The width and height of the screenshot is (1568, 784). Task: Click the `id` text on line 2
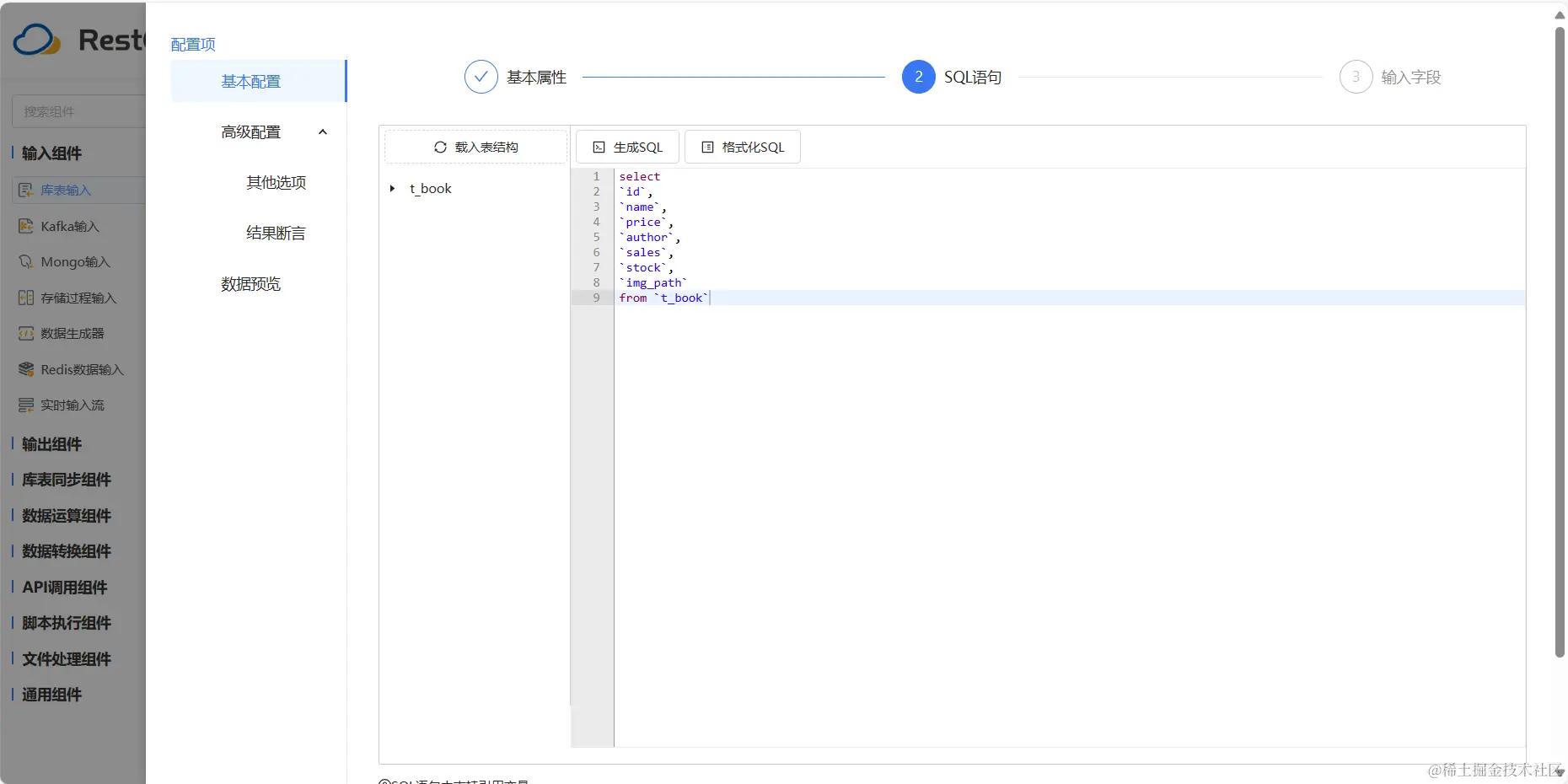coord(633,191)
